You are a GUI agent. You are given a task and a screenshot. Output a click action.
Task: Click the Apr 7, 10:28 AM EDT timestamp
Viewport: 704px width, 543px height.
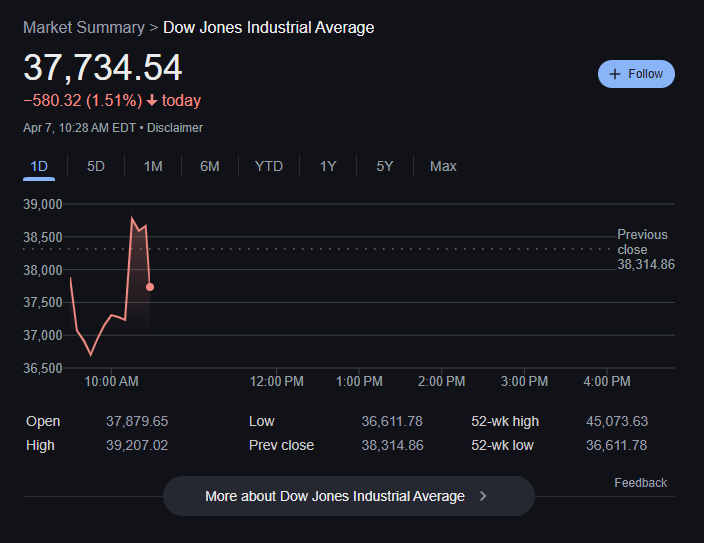(79, 128)
